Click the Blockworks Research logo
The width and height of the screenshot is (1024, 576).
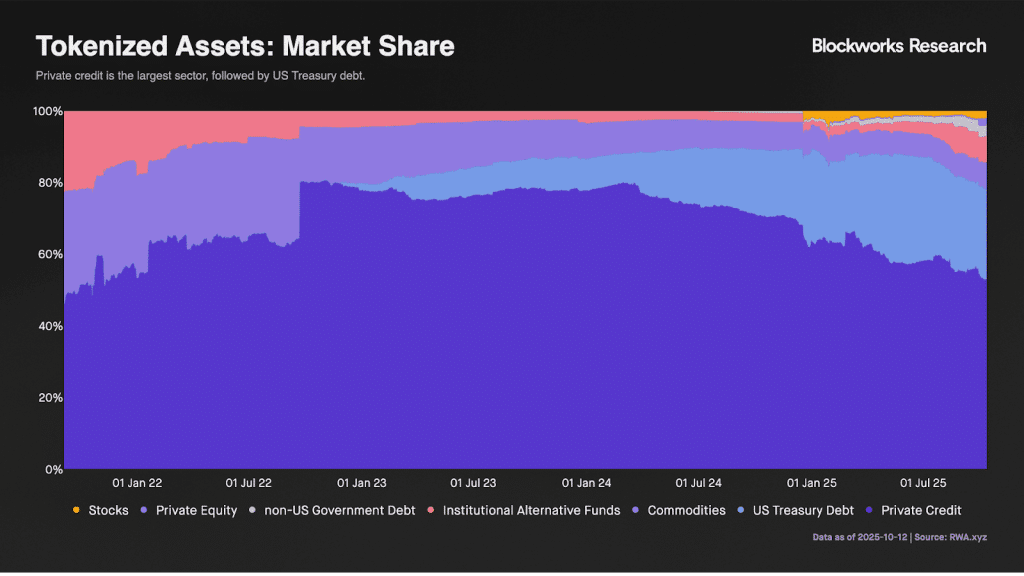(898, 46)
